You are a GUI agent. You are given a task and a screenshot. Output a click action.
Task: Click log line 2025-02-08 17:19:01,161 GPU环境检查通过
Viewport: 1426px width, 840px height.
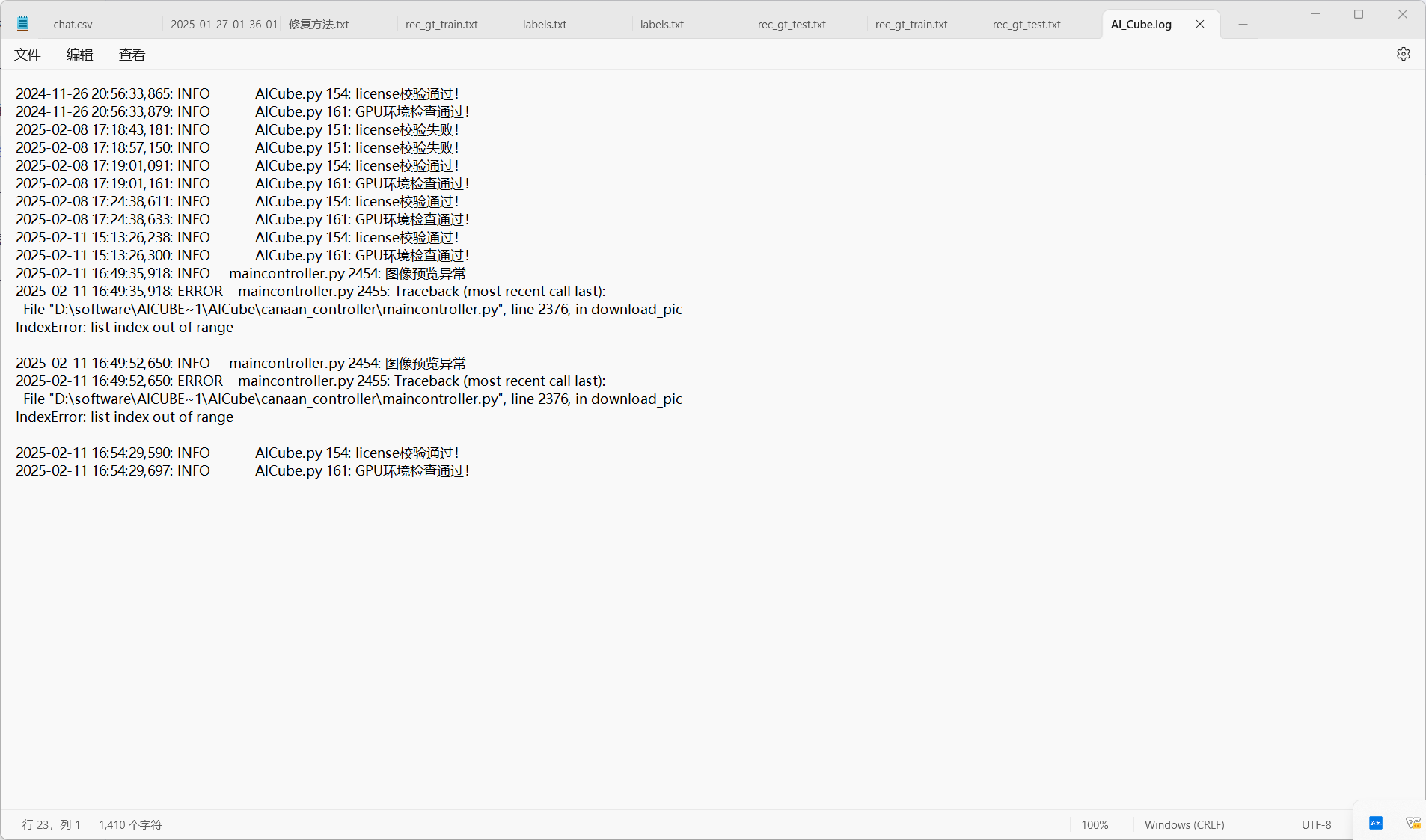point(242,183)
